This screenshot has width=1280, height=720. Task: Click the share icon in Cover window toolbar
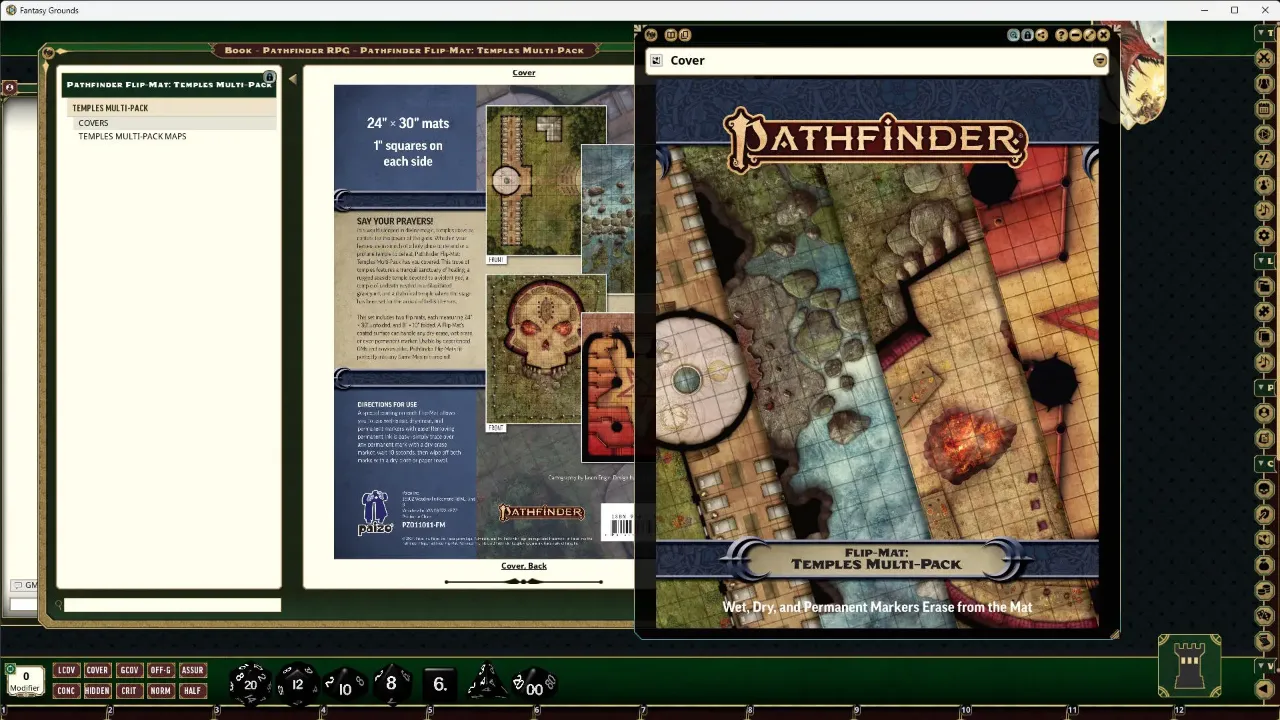[x=1041, y=35]
